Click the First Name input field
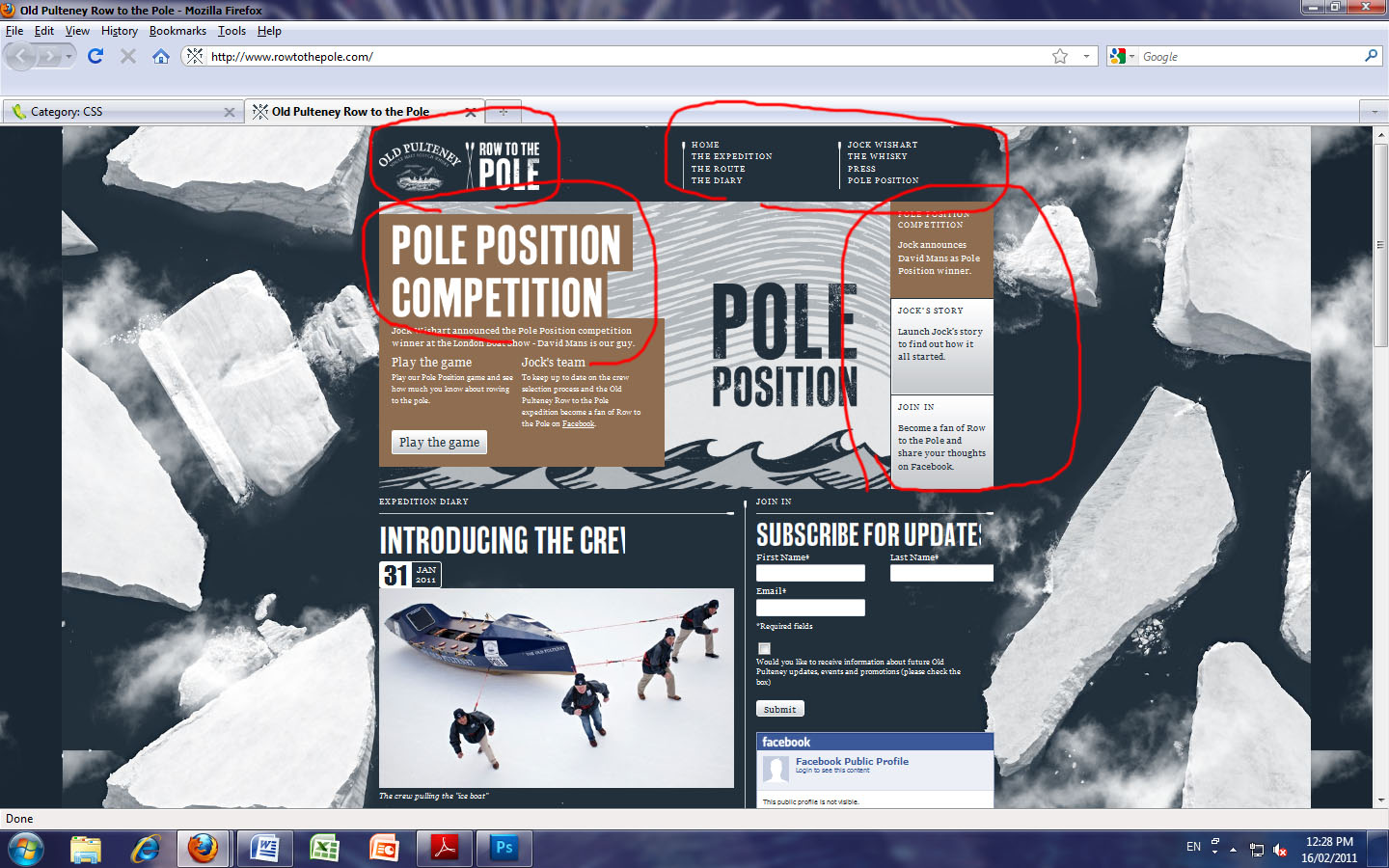The height and width of the screenshot is (868, 1389). [810, 573]
